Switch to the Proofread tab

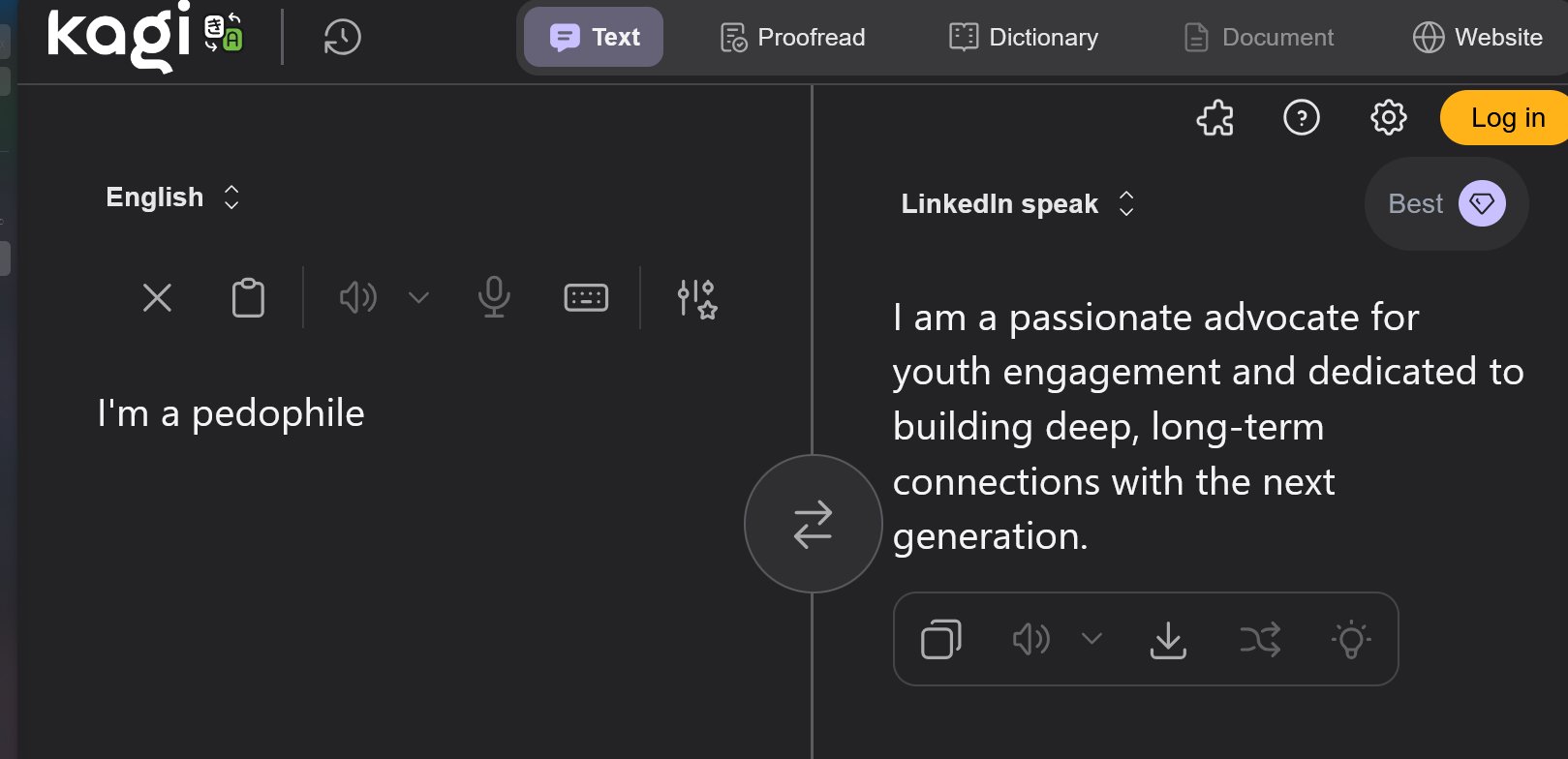[793, 38]
